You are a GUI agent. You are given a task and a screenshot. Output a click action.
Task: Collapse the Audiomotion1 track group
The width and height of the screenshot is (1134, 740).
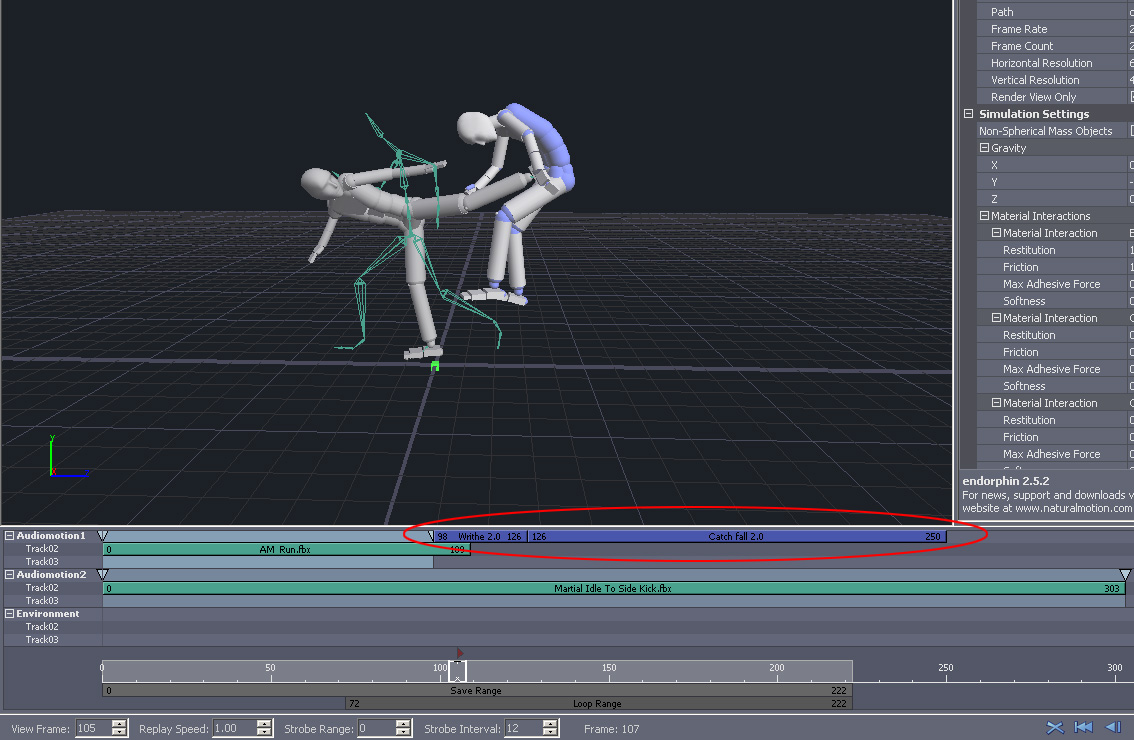pos(9,536)
